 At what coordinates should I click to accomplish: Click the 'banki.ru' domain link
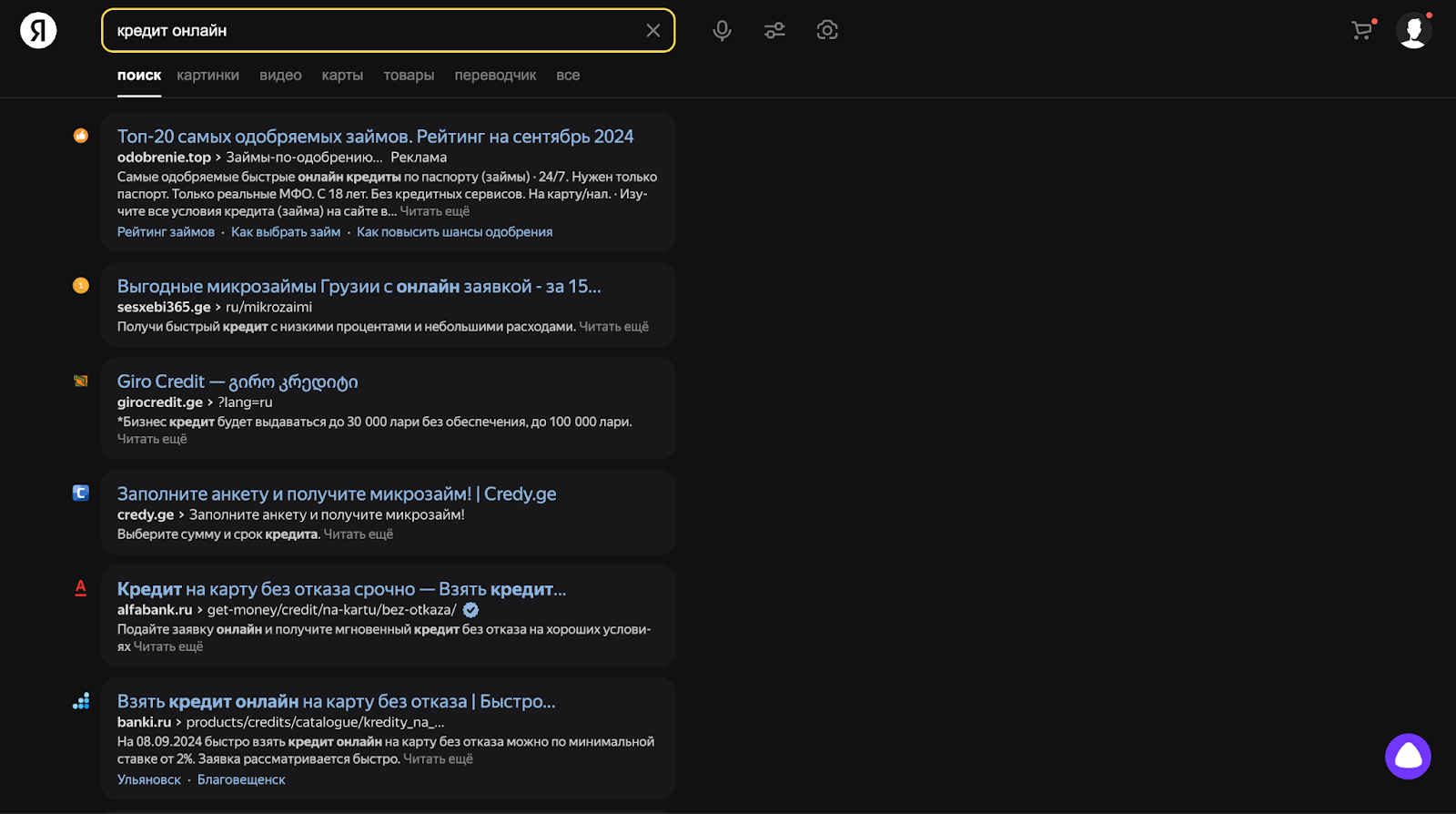[144, 723]
